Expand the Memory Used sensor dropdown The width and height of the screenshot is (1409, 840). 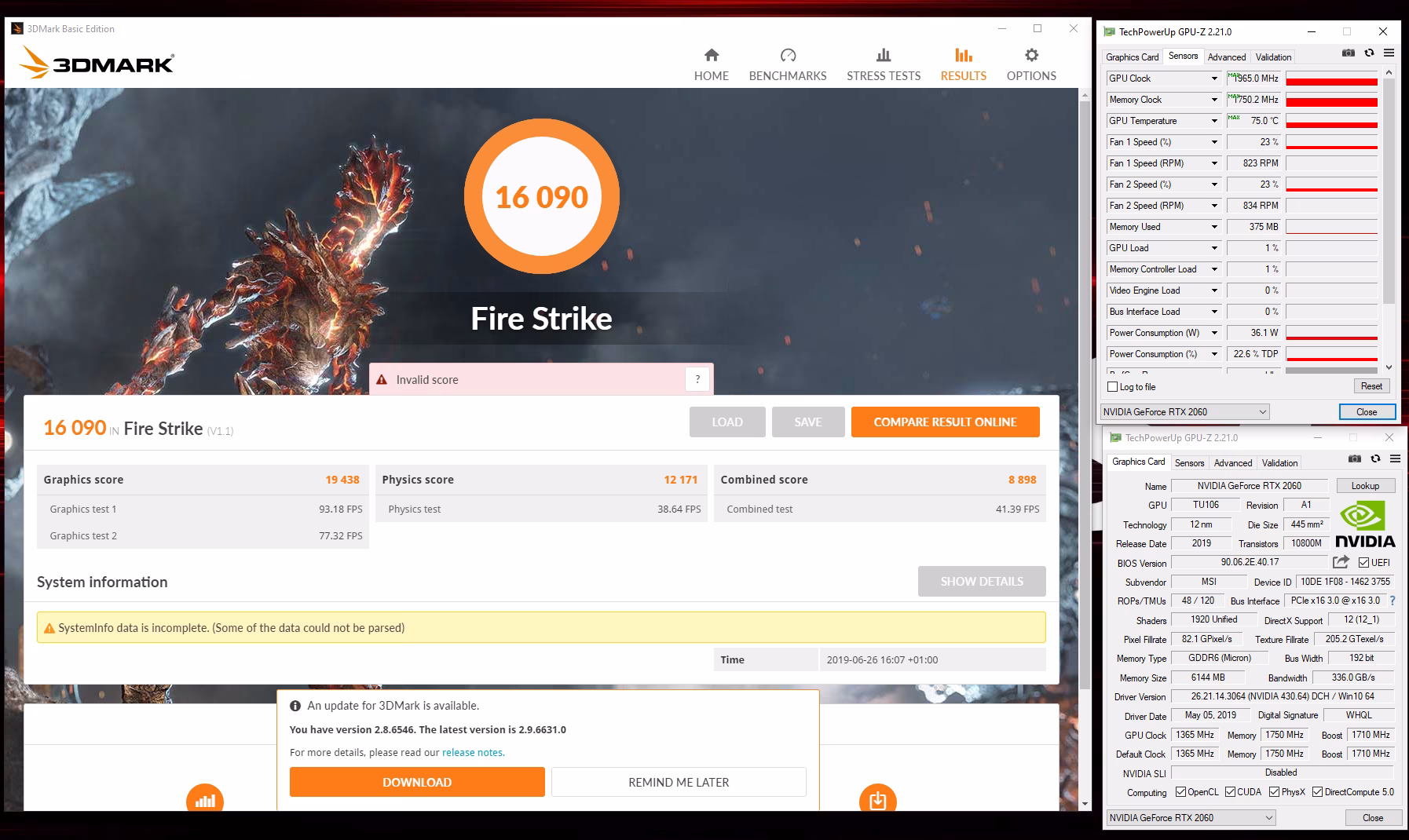click(1214, 227)
